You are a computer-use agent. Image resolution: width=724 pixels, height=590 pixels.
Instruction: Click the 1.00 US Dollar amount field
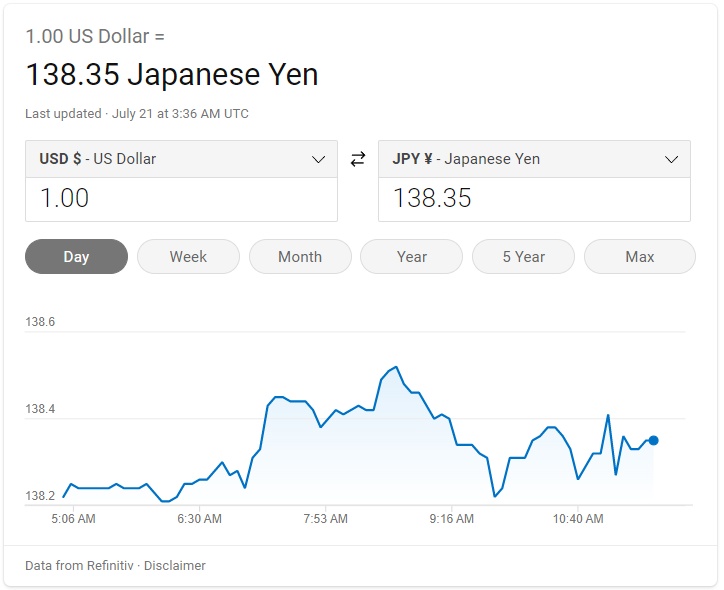[181, 199]
